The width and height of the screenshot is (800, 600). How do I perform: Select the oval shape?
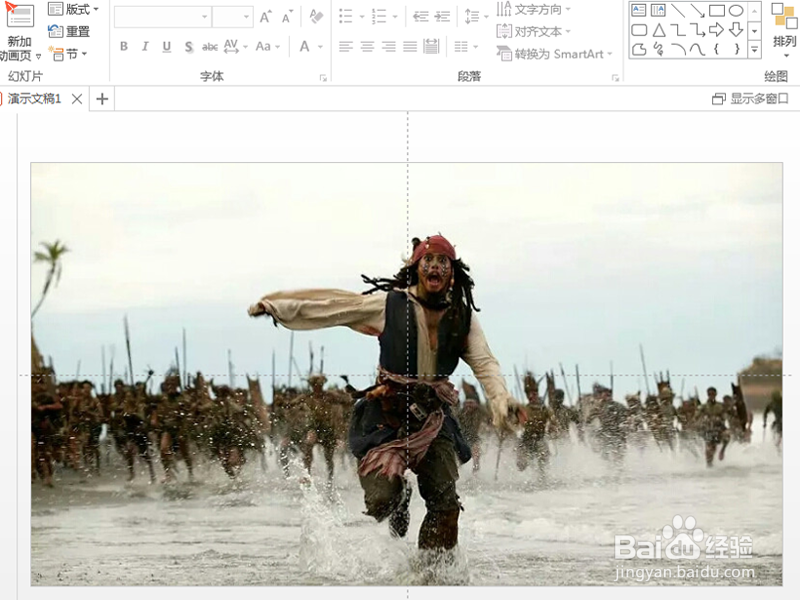(x=736, y=10)
